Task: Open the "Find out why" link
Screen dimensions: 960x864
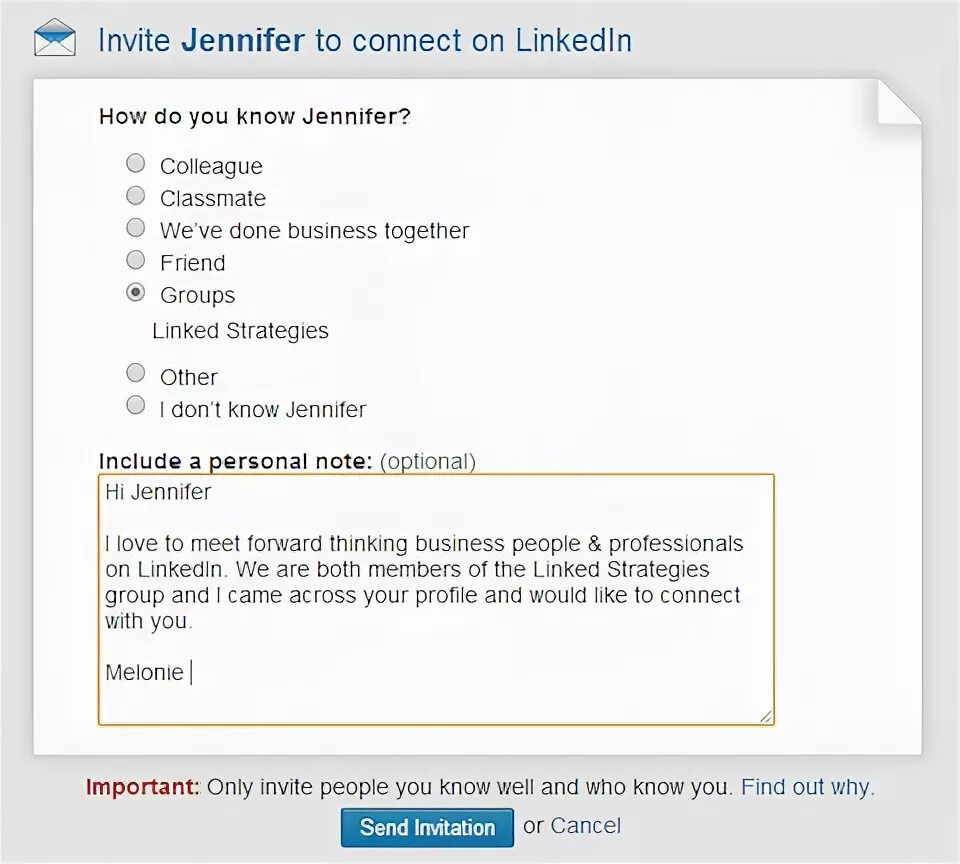Action: (807, 787)
